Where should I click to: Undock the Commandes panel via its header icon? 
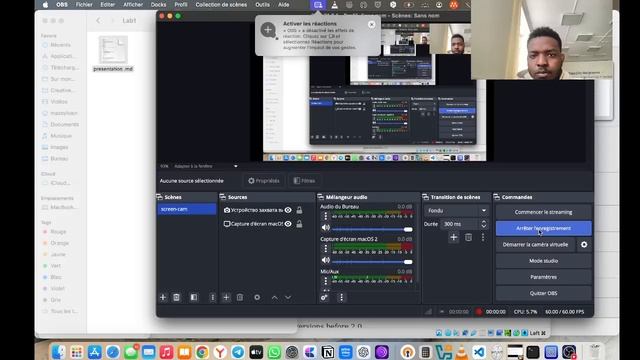pyautogui.click(x=497, y=197)
